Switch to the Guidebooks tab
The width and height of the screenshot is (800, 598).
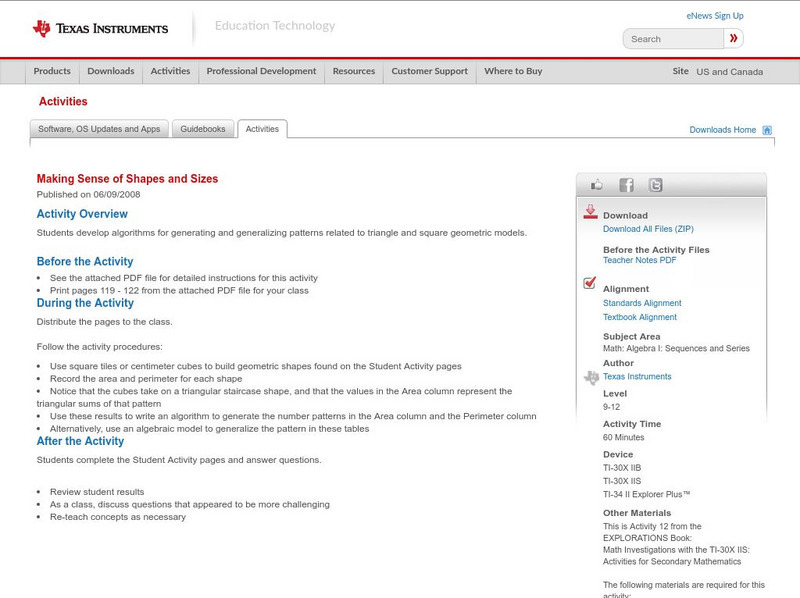(203, 129)
